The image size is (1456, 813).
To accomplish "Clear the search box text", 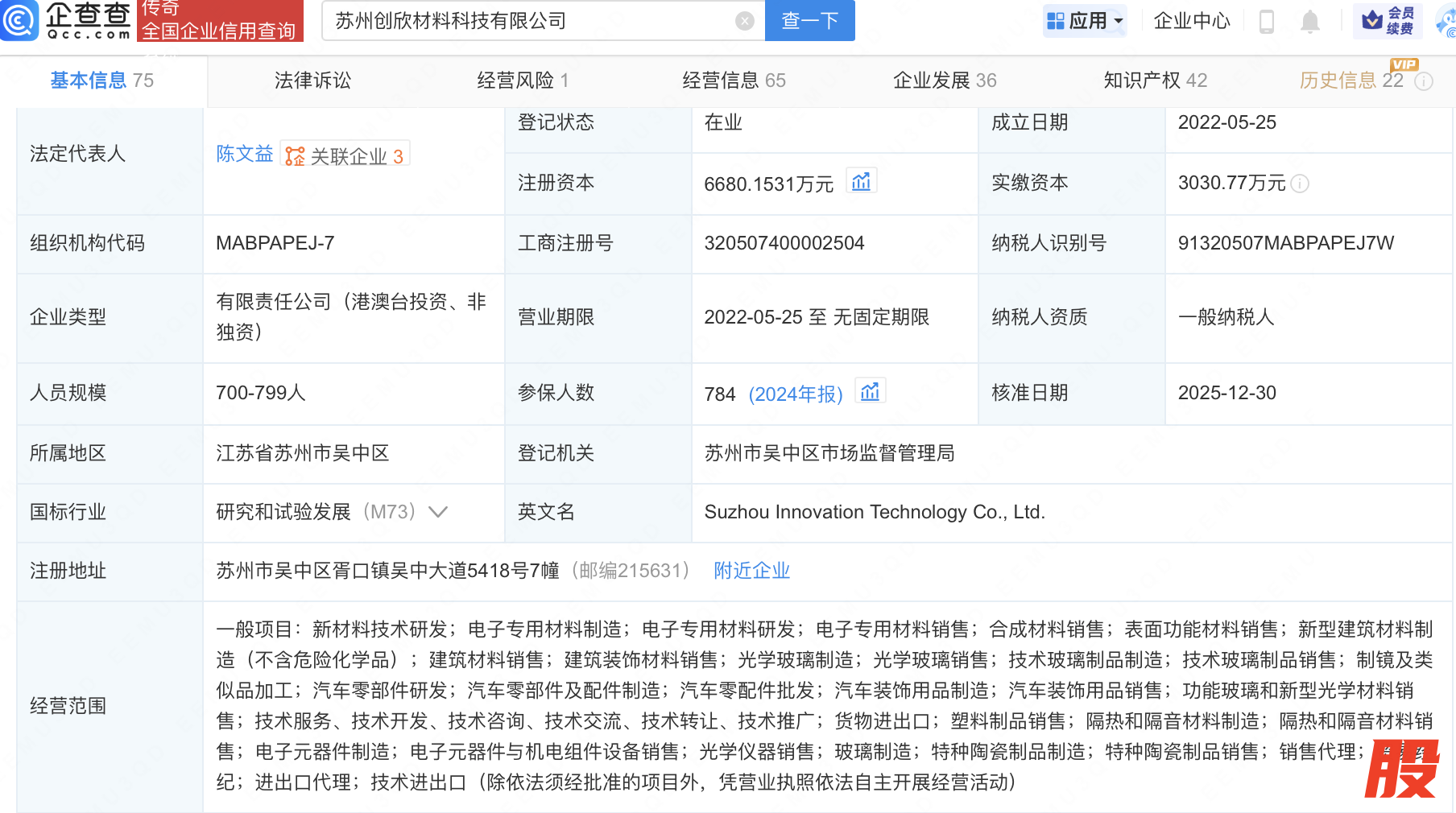I will (x=745, y=21).
